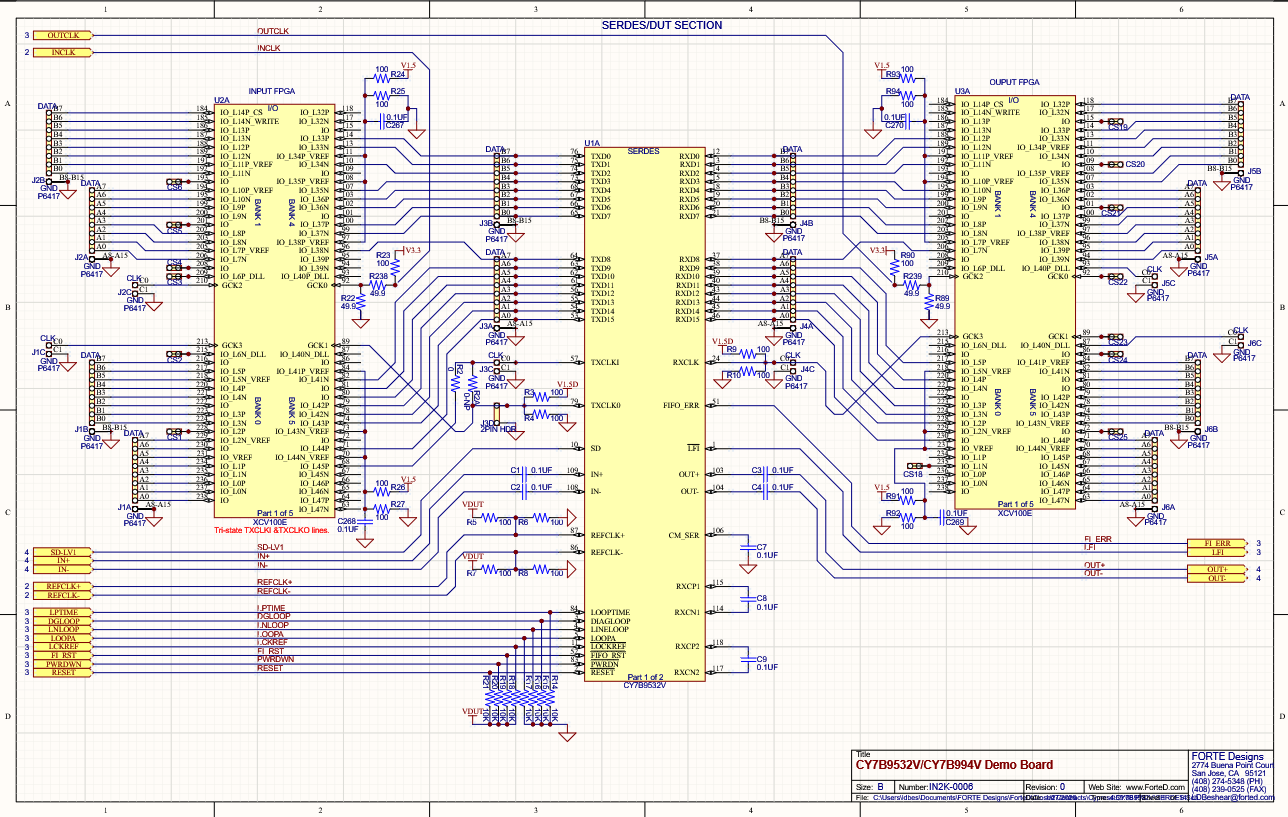
Task: Click the CS20 jumper label
Action: pyautogui.click(x=1135, y=164)
